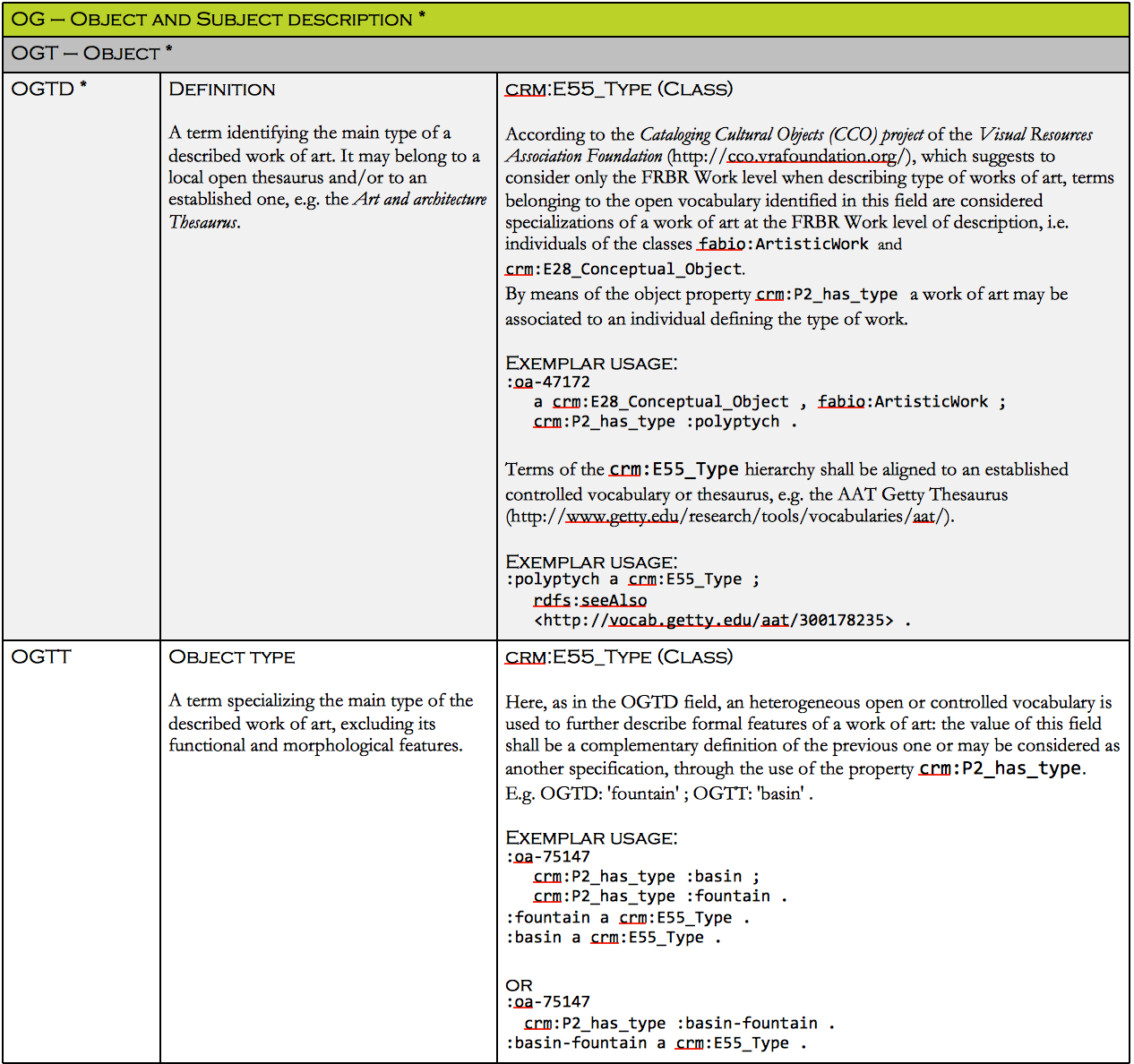Click 'crm:P2_has_type :basin ;' line

tap(647, 876)
